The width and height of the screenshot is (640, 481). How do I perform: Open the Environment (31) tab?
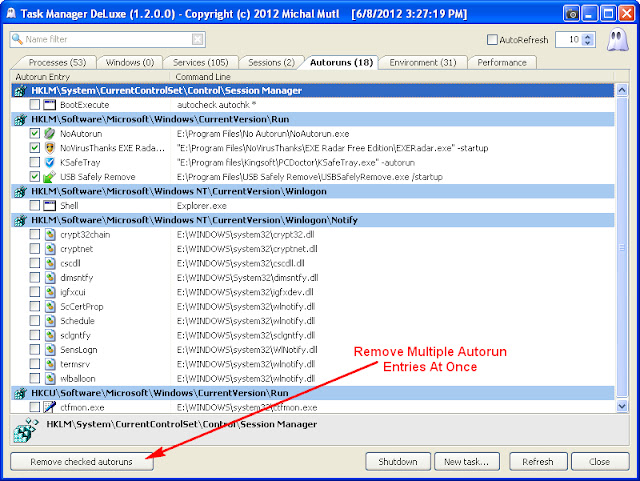pos(423,62)
